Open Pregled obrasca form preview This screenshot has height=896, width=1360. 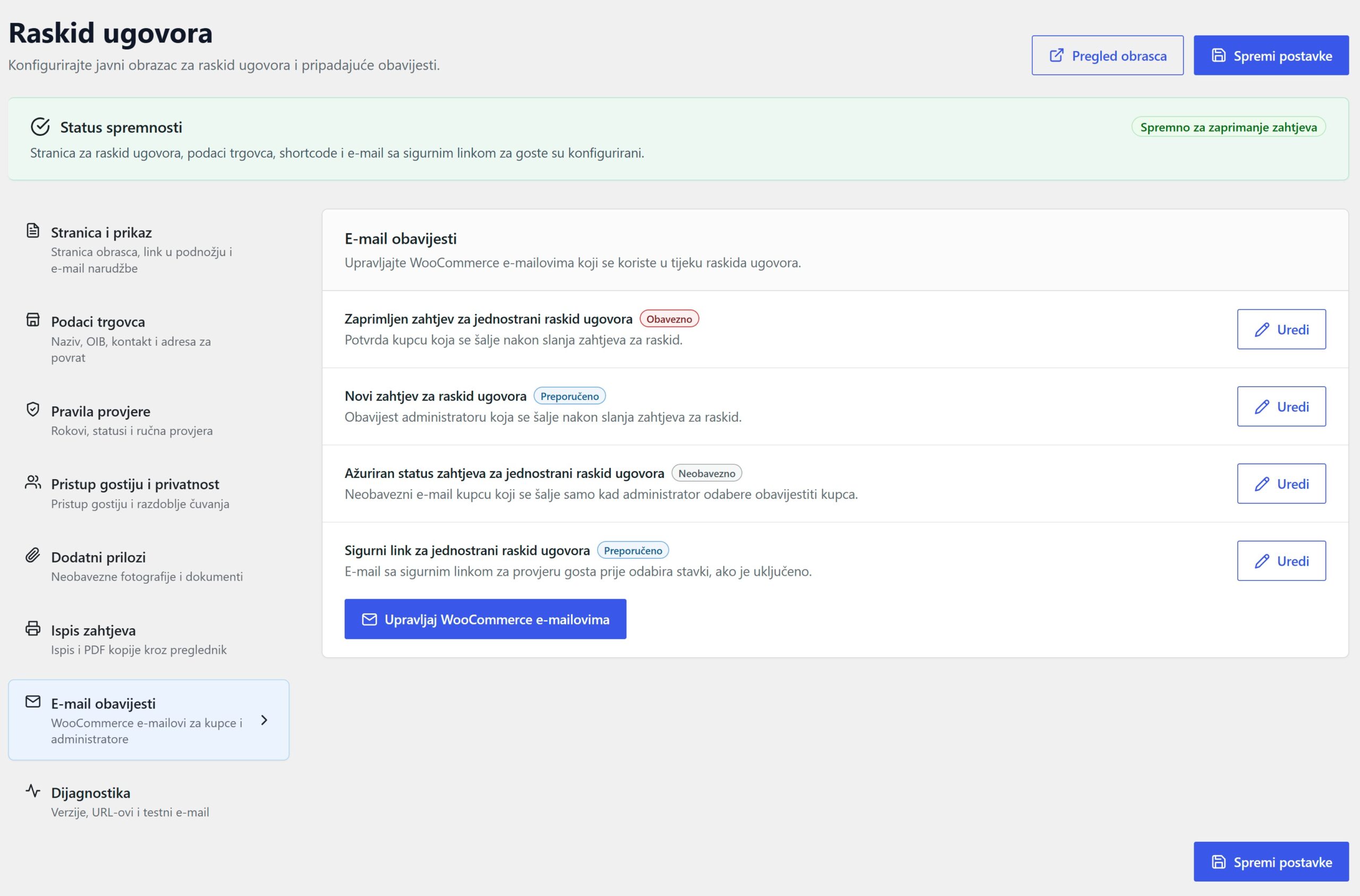[1108, 55]
